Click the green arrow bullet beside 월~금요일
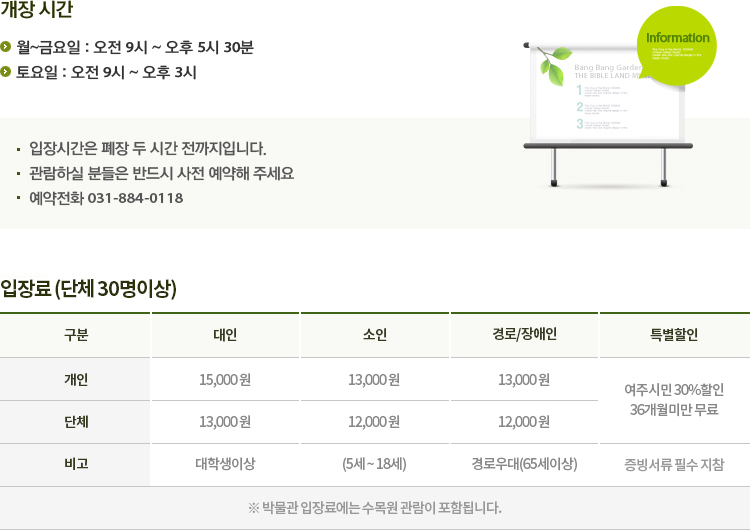 [x=7, y=46]
